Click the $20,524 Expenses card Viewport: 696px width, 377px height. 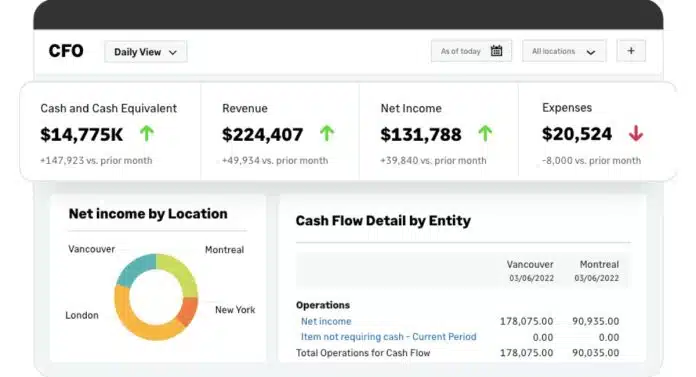tap(595, 132)
